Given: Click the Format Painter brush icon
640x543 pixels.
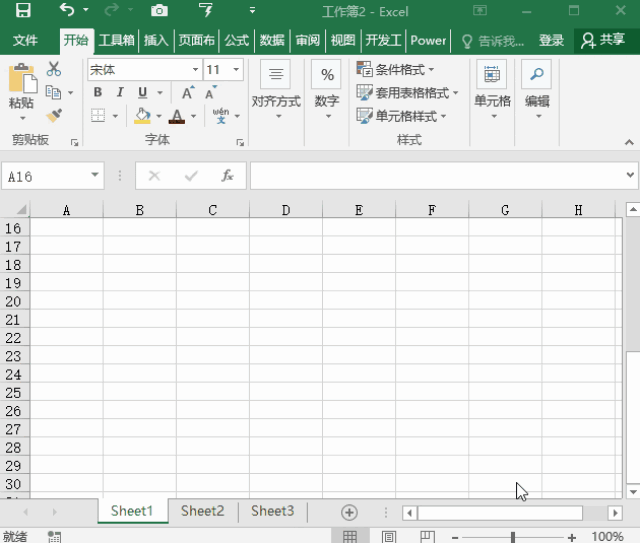Looking at the screenshot, I should pyautogui.click(x=54, y=115).
